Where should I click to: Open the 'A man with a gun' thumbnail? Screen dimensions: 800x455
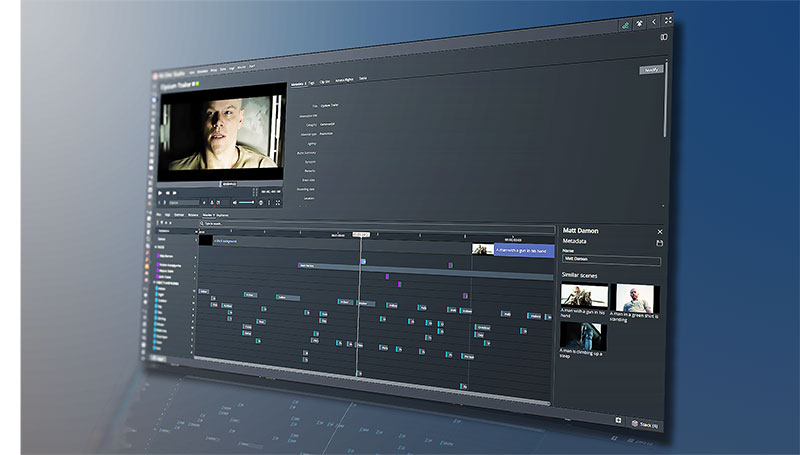(x=584, y=297)
